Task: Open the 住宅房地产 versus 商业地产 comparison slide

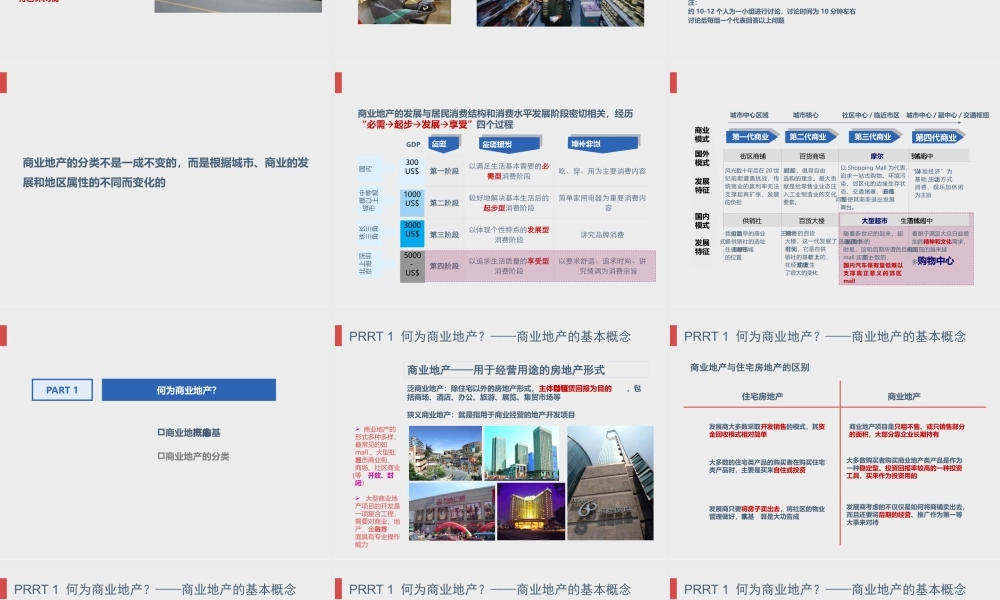Action: pos(834,435)
